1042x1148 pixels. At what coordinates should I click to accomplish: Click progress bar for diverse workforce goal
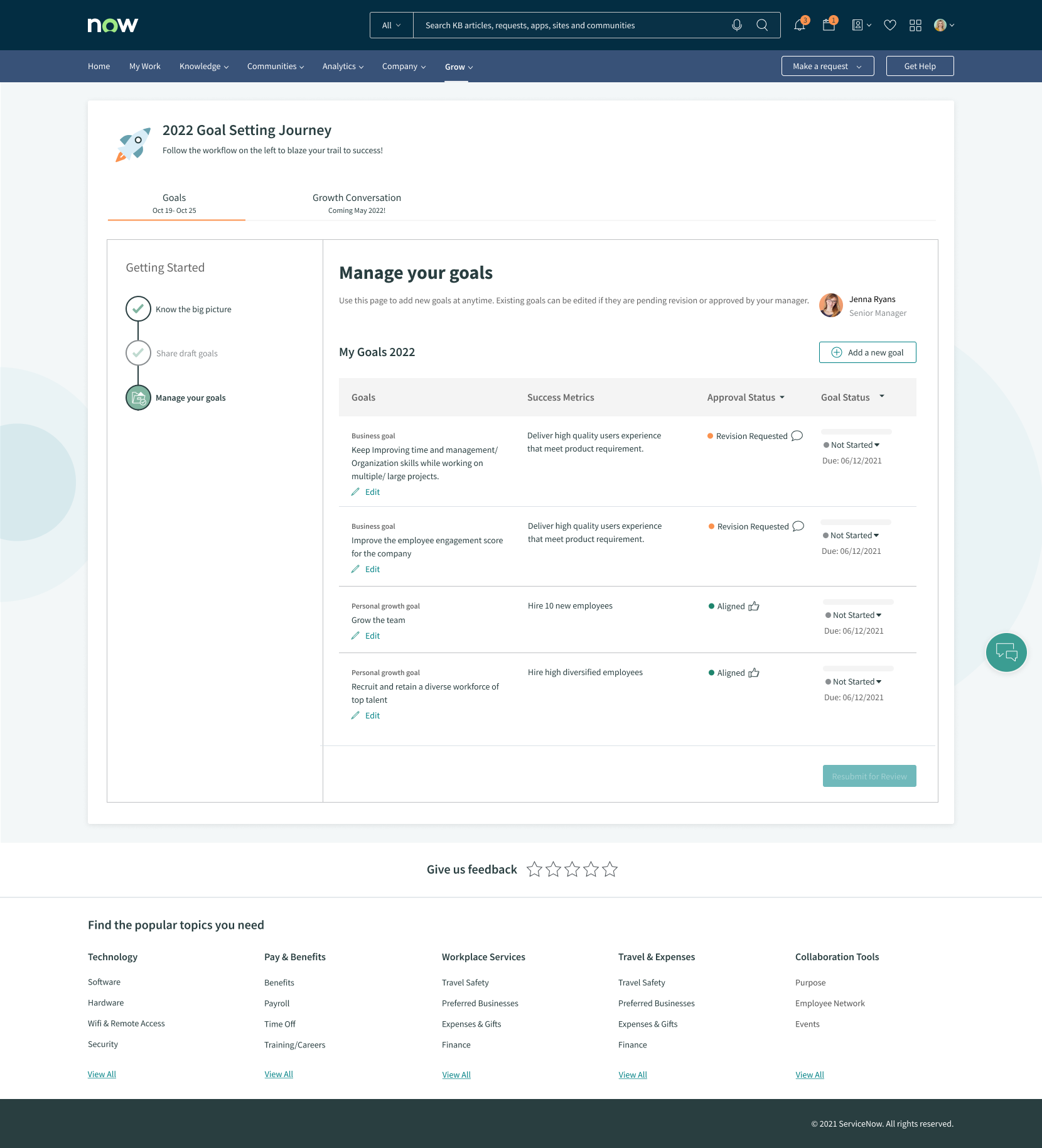click(858, 668)
